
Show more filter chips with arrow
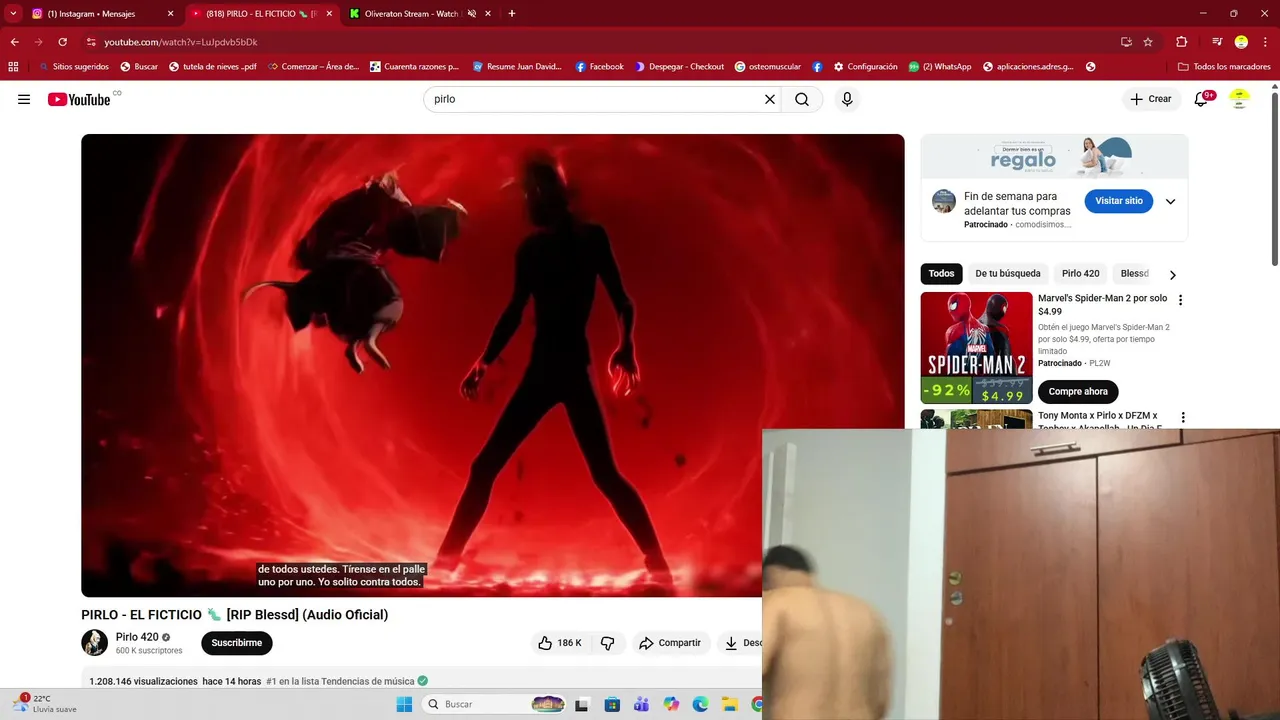point(1173,274)
